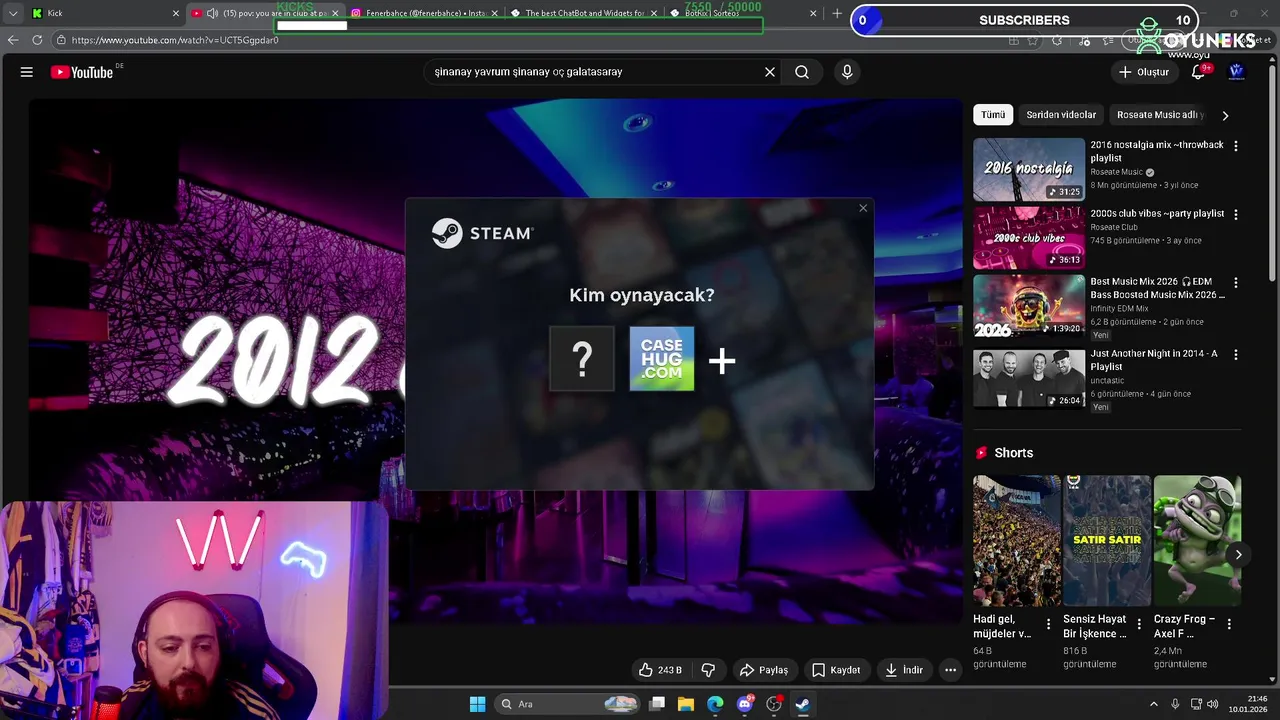
Task: Open the YouTube account avatar menu
Action: point(1236,72)
